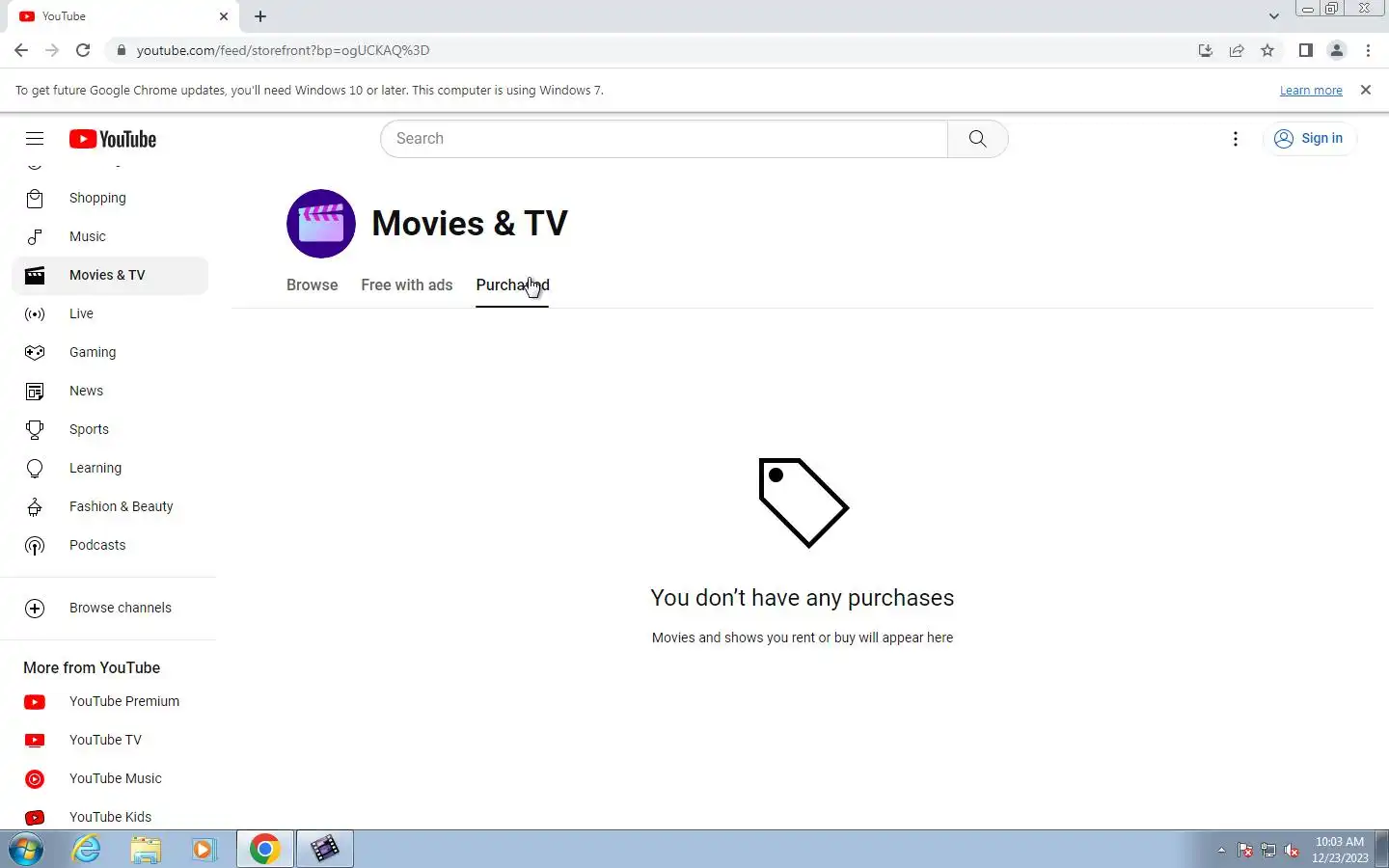Click the Sign in button
This screenshot has width=1389, height=868.
(1309, 139)
